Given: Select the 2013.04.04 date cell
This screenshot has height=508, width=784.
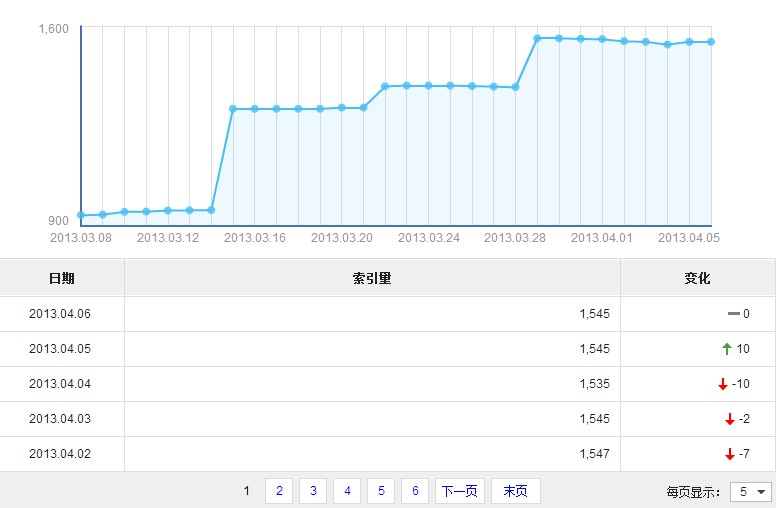Looking at the screenshot, I should pyautogui.click(x=60, y=384).
